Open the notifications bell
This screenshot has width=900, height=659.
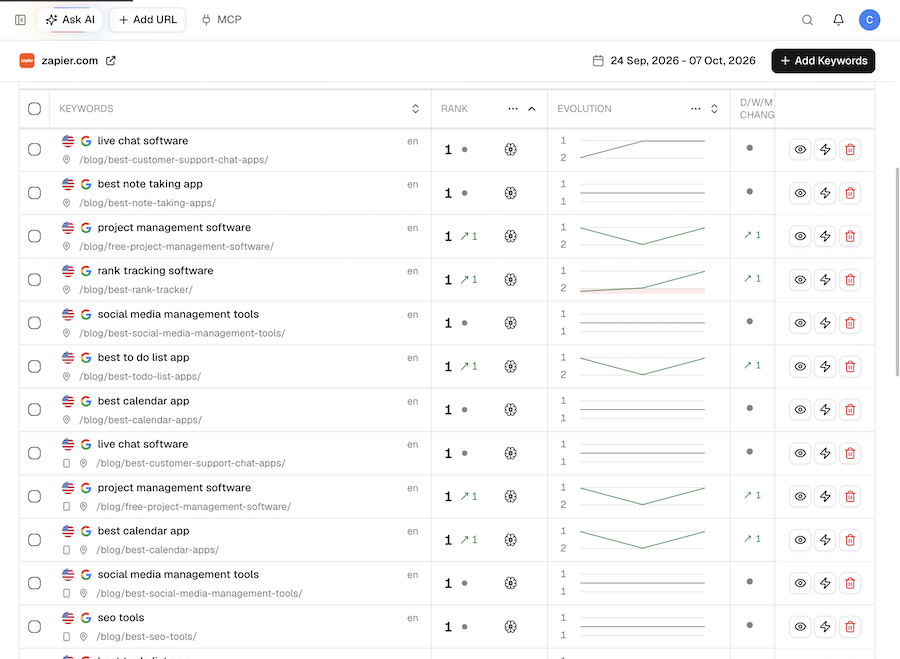pyautogui.click(x=838, y=20)
